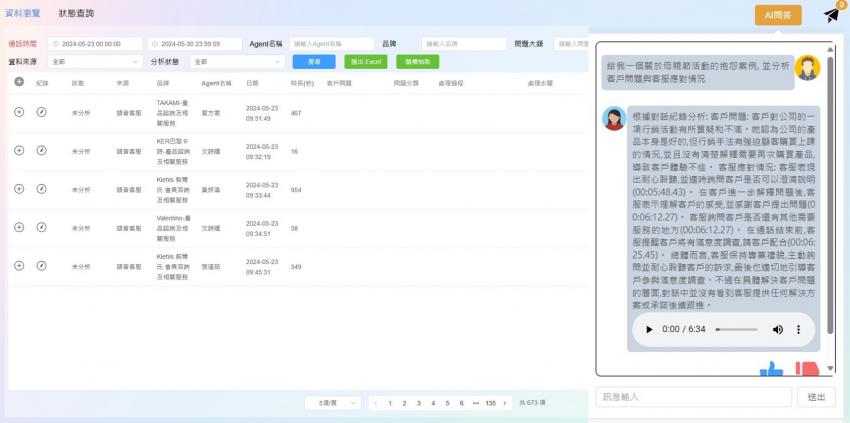Click the start time field 2024-05-23 00:00:00
Viewport: 850px width, 423px height.
click(95, 44)
